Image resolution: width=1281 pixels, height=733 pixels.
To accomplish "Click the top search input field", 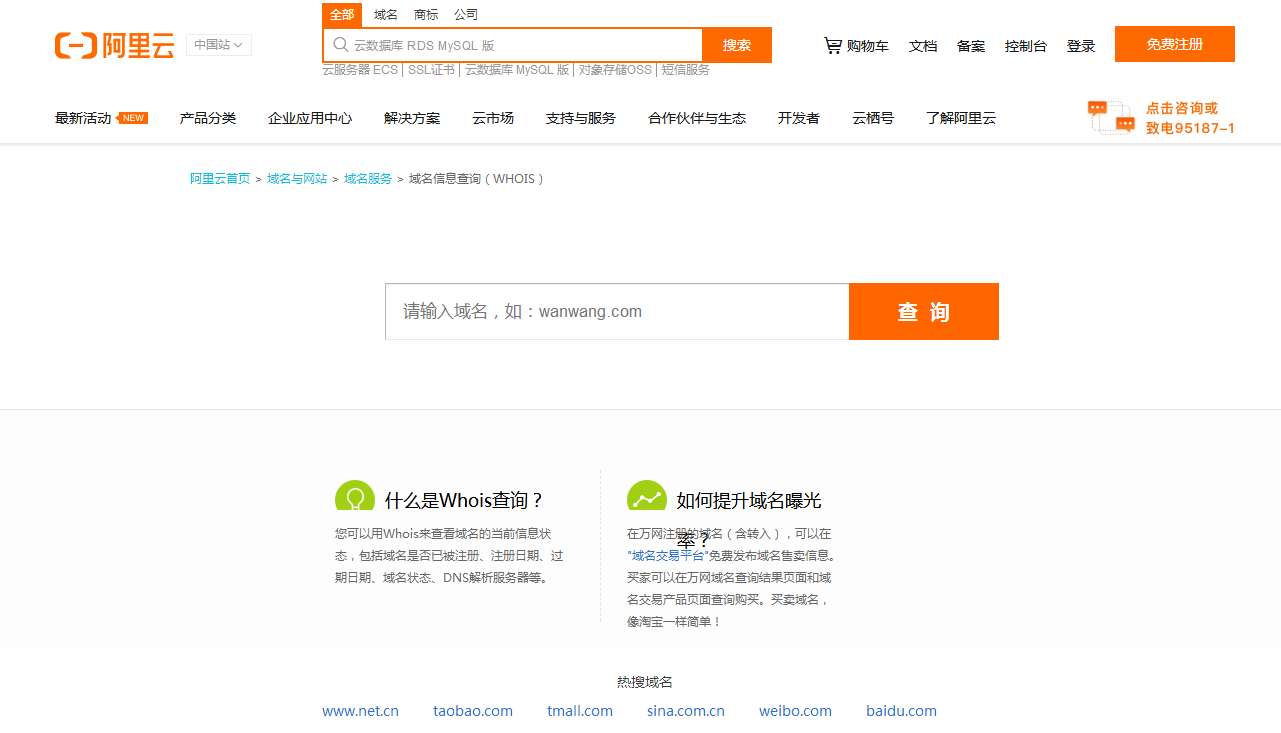I will tap(513, 45).
